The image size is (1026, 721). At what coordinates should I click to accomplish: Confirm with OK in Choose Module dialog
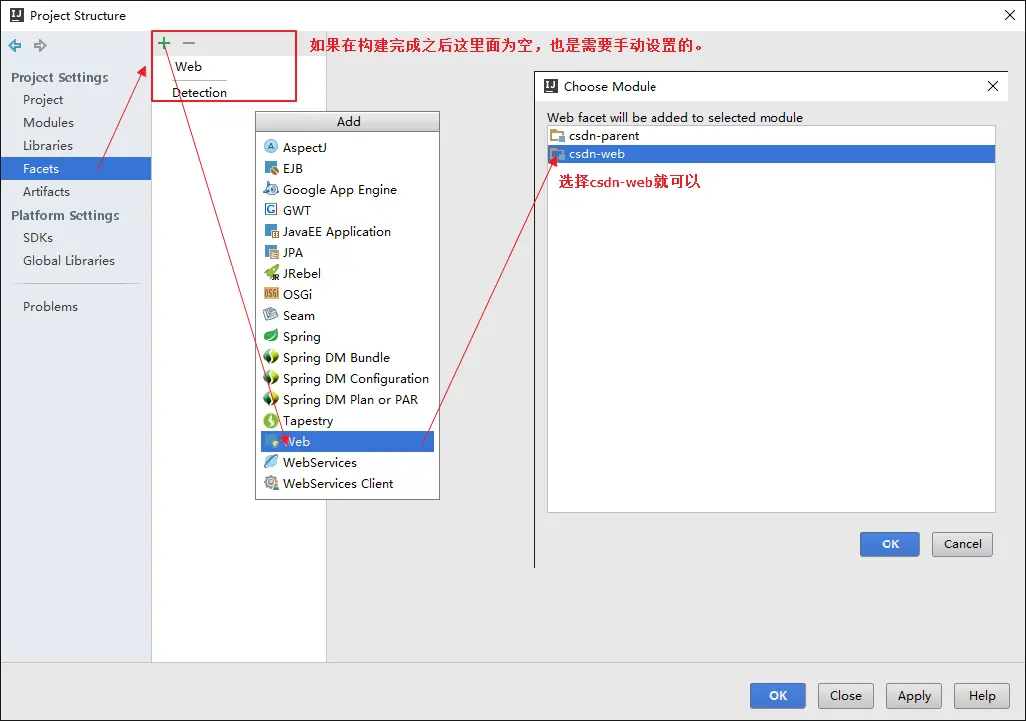(888, 544)
